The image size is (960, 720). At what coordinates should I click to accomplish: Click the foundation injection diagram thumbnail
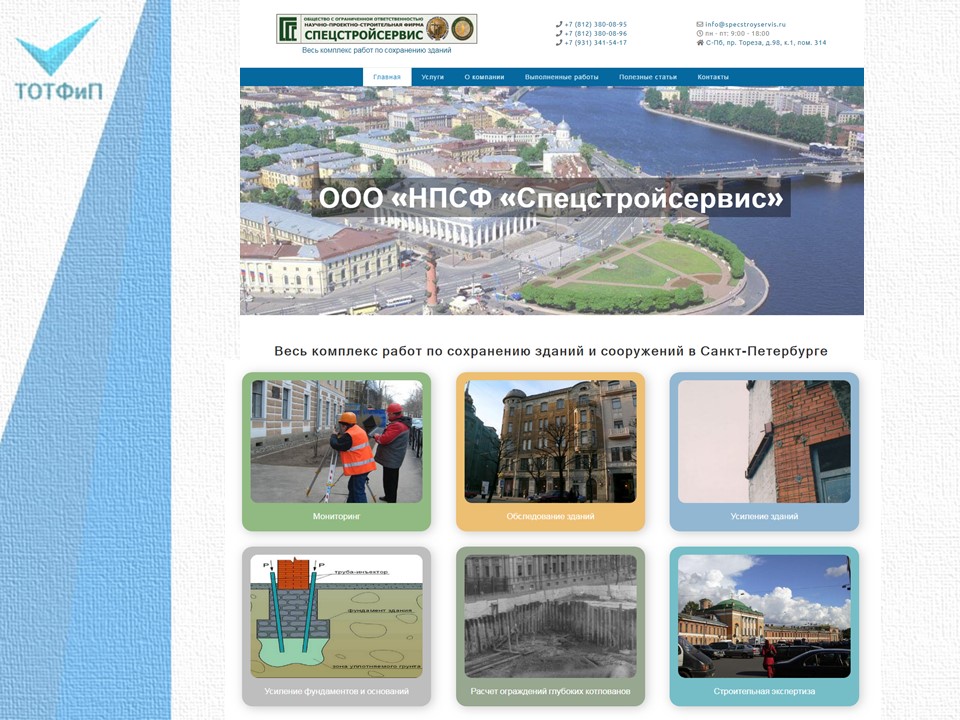coord(336,617)
